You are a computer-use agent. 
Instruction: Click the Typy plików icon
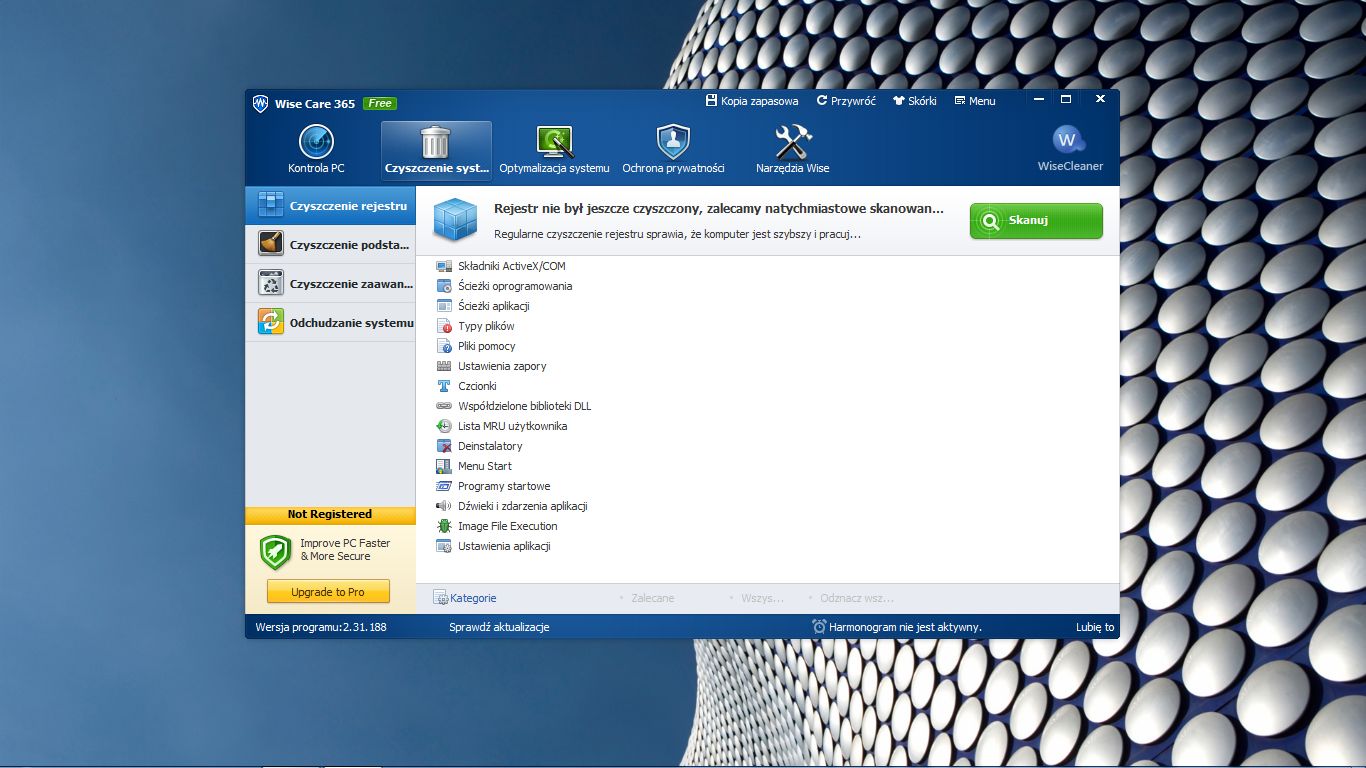pos(444,326)
